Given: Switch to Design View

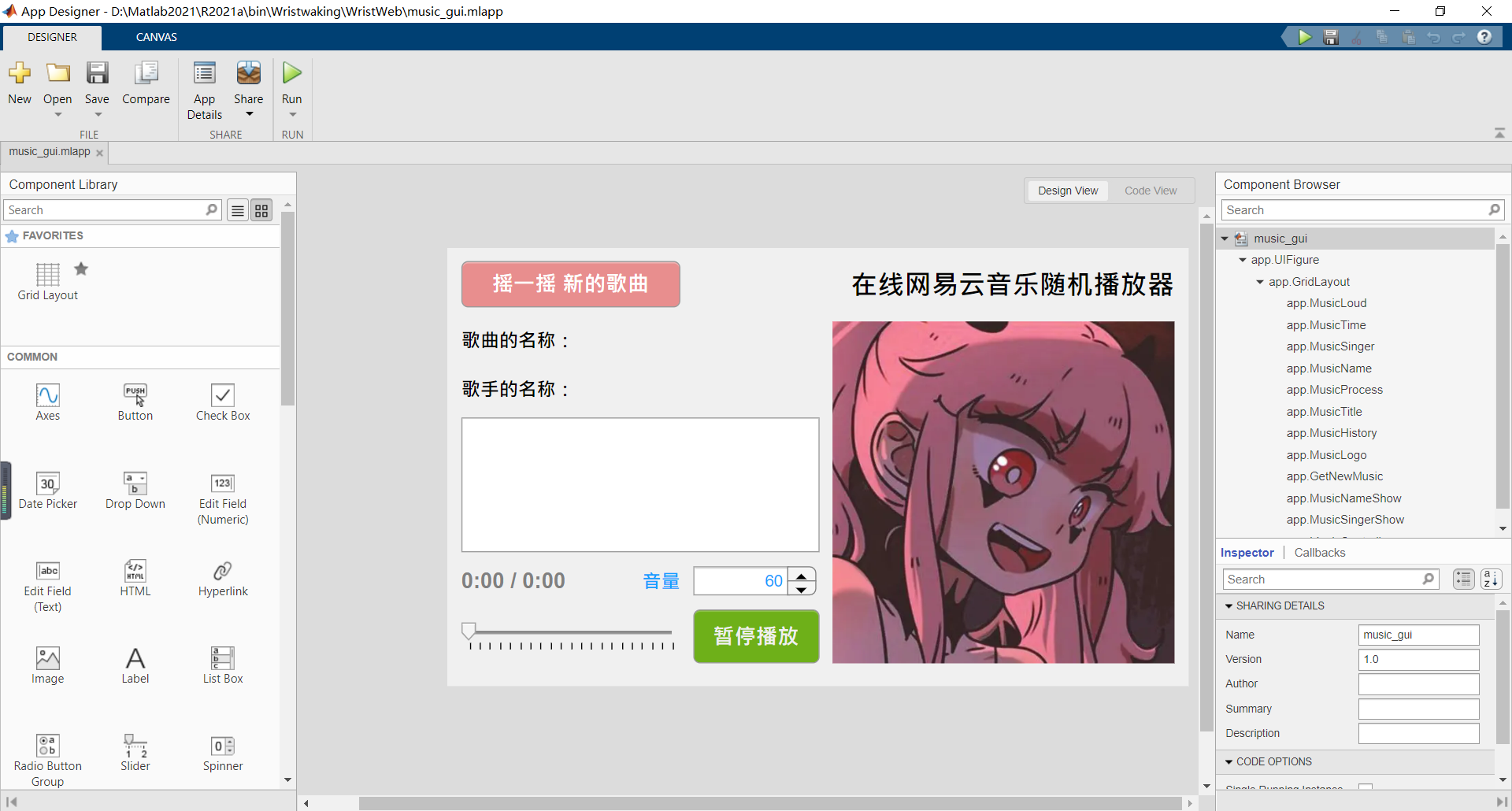Looking at the screenshot, I should pos(1068,191).
